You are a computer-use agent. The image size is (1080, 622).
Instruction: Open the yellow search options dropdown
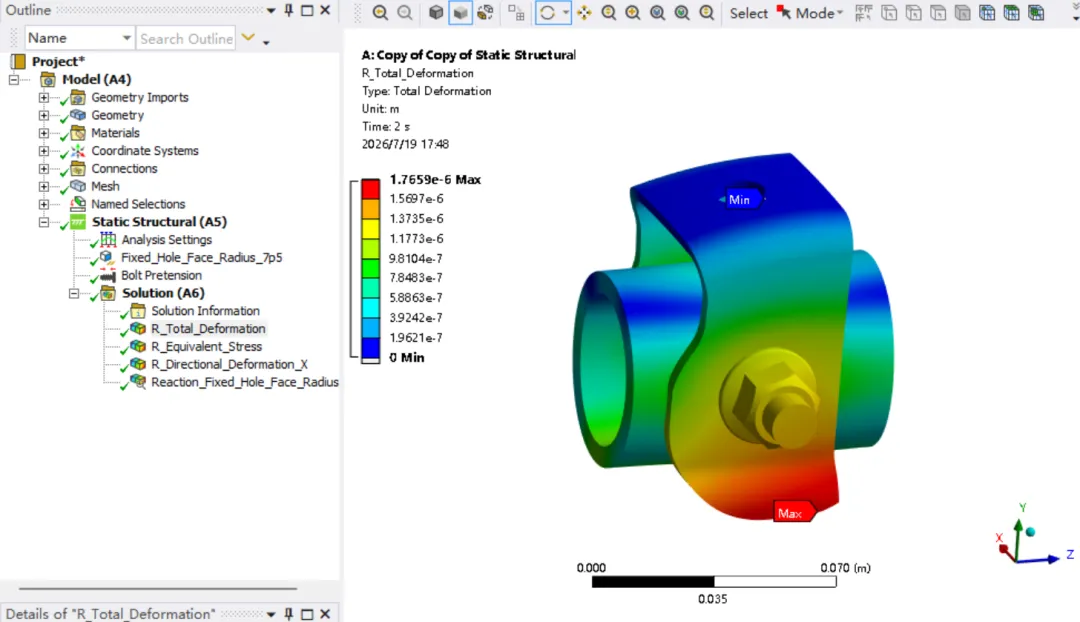click(249, 38)
